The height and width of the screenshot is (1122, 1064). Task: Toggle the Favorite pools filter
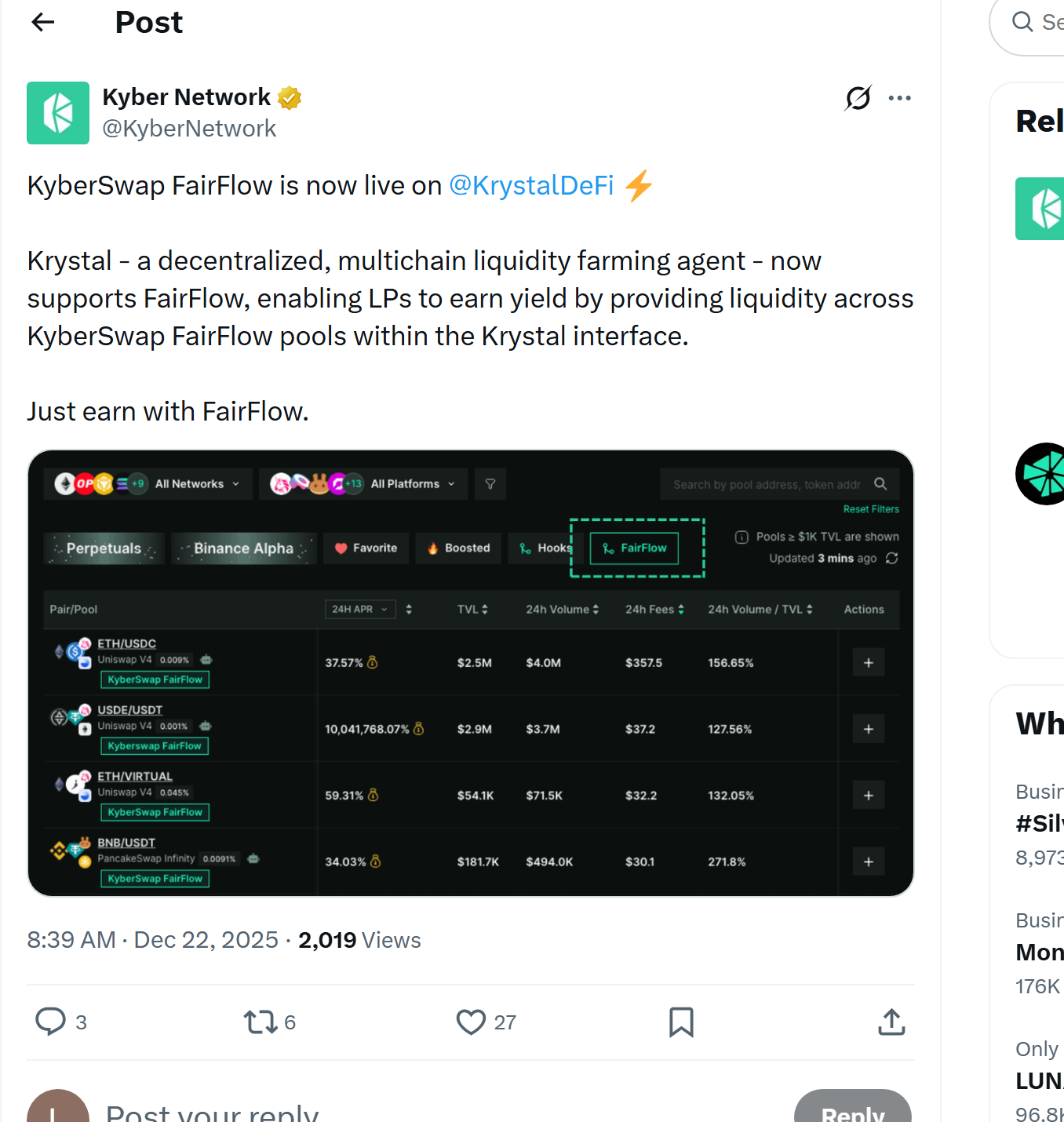(x=366, y=548)
